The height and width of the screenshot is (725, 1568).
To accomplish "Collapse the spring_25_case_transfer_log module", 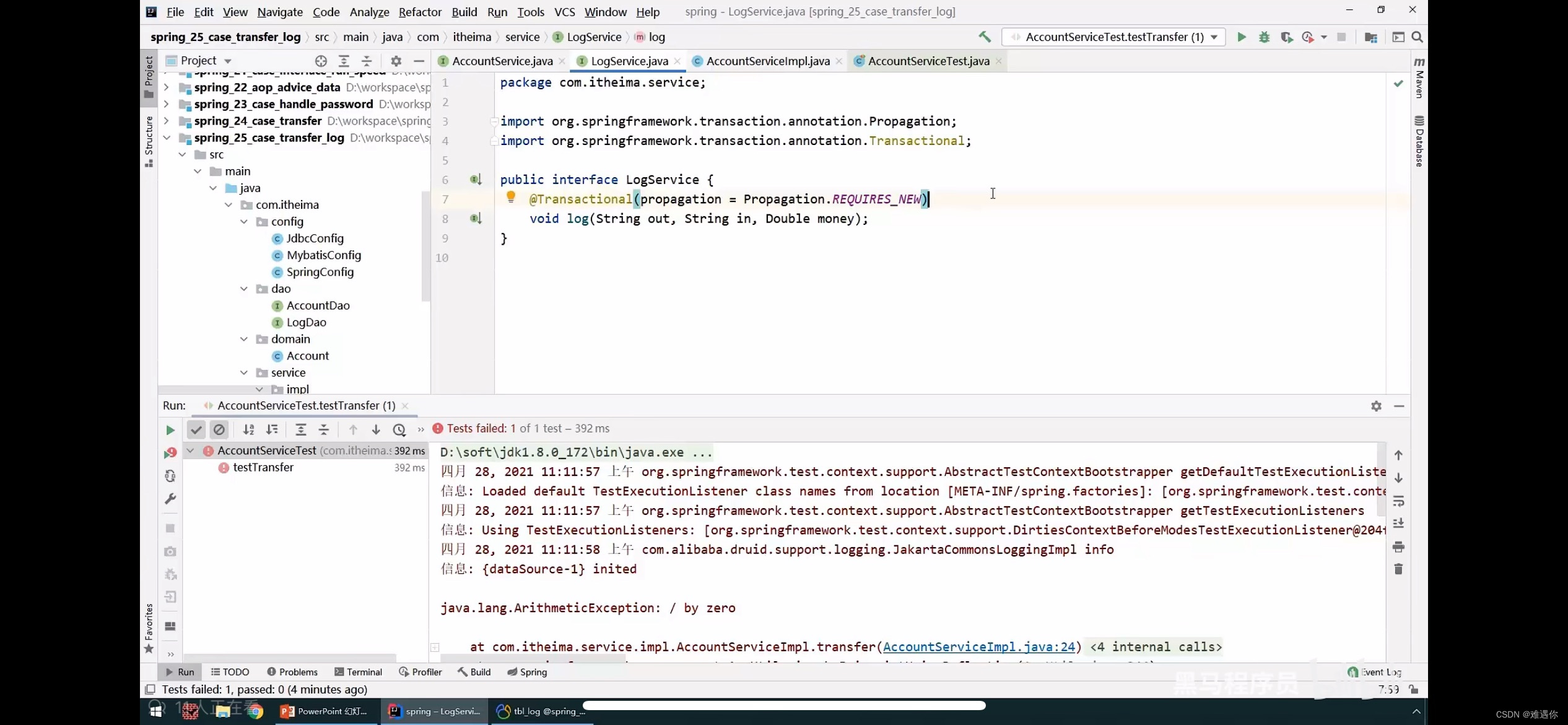I will point(167,138).
